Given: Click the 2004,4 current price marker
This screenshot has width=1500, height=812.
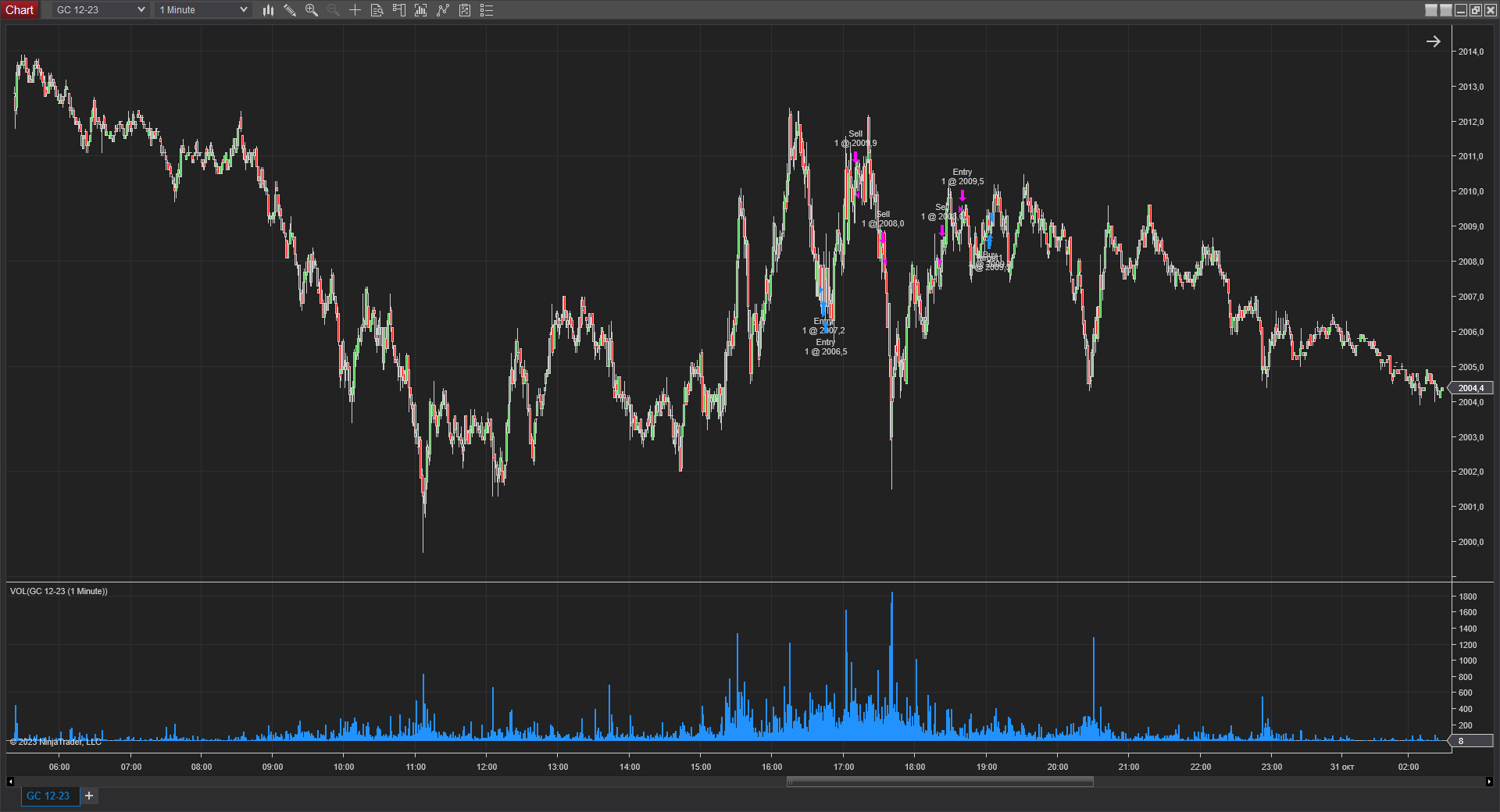Looking at the screenshot, I should click(1470, 388).
